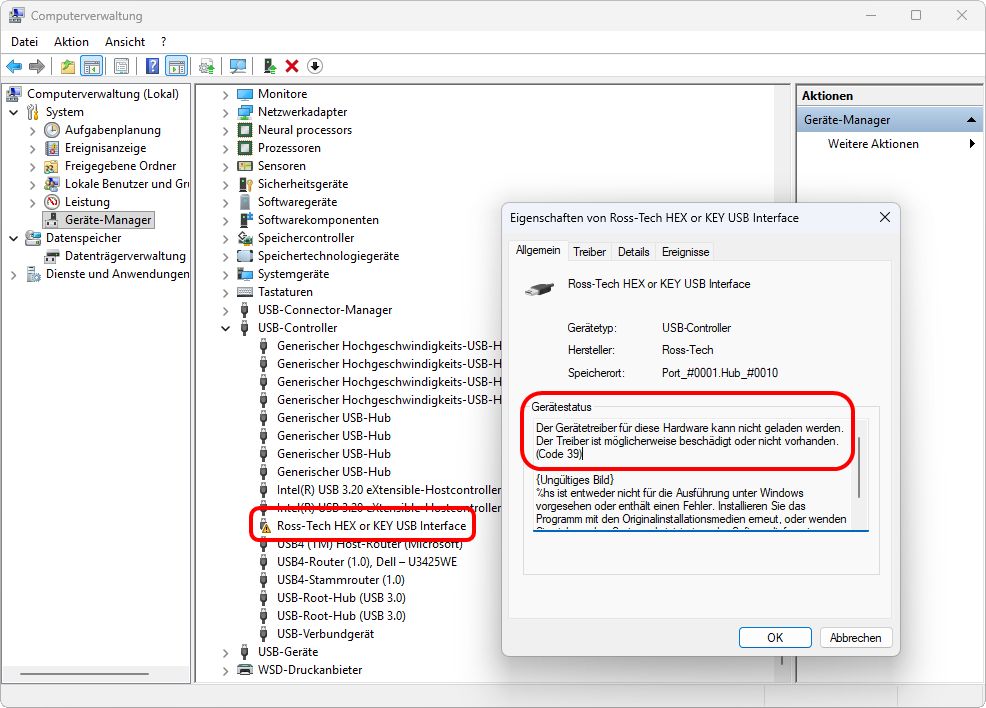The image size is (986, 708).
Task: Confirm the dialog with OK
Action: 775,638
